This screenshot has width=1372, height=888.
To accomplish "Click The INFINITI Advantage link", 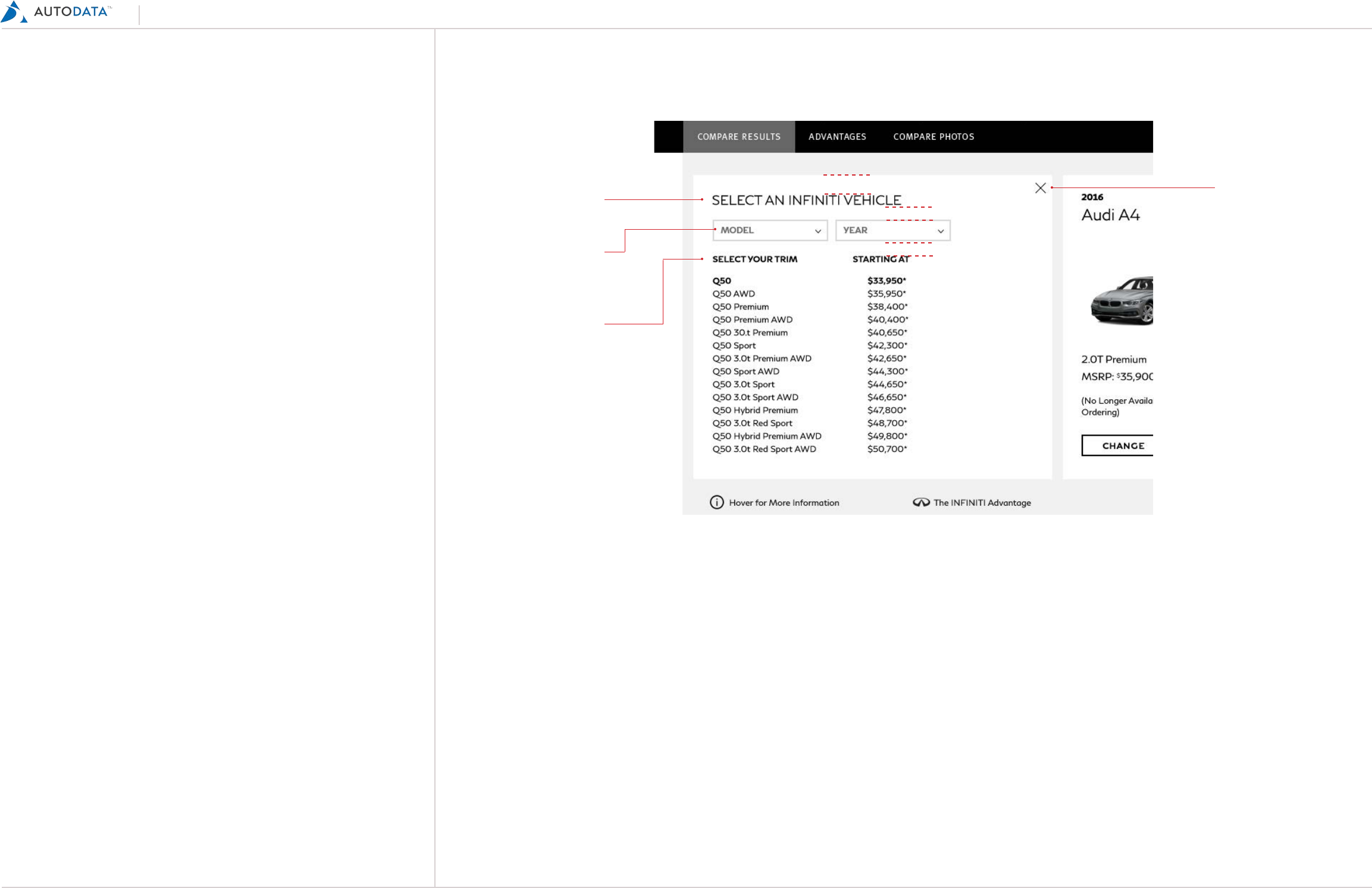I will pyautogui.click(x=982, y=503).
